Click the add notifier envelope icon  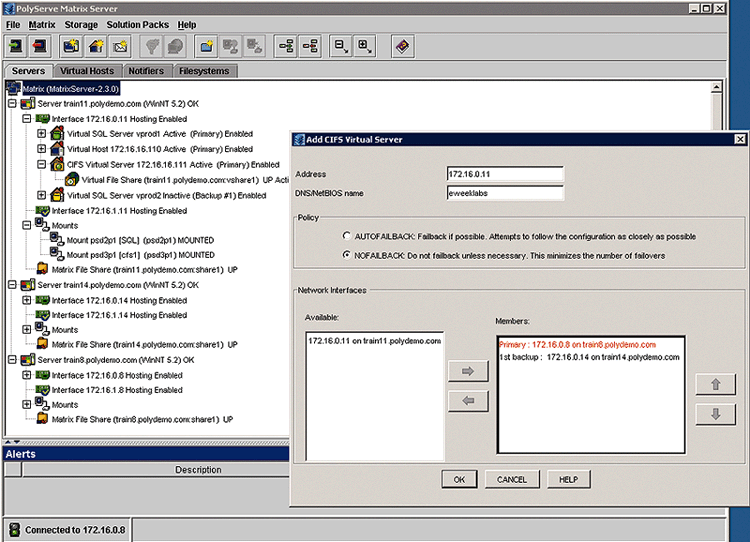pos(120,46)
